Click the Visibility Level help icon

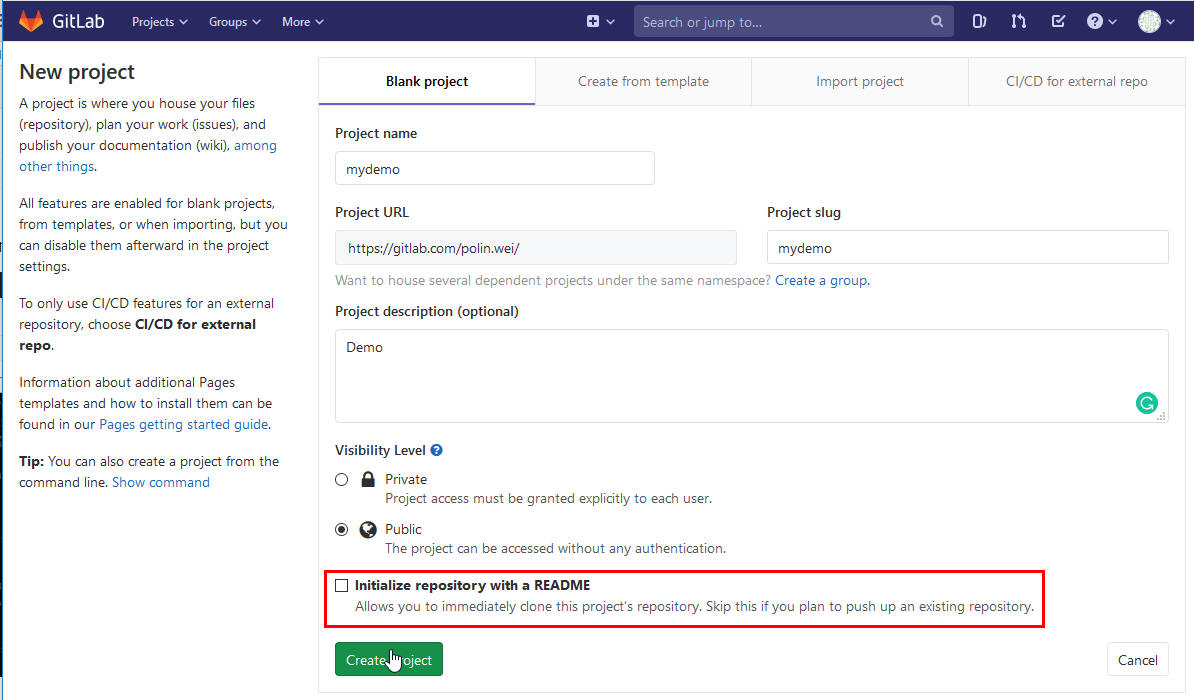pos(436,450)
